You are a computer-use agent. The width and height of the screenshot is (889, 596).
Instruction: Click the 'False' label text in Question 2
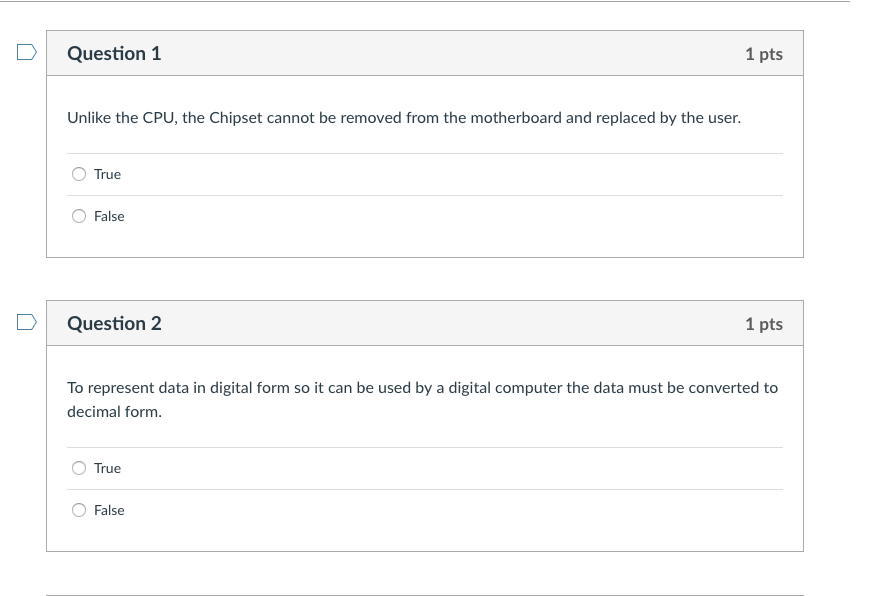click(109, 510)
